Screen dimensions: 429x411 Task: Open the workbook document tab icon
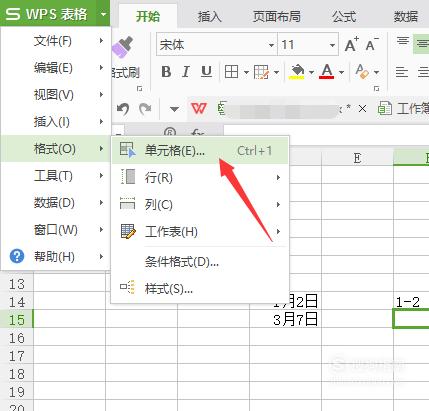[385, 108]
